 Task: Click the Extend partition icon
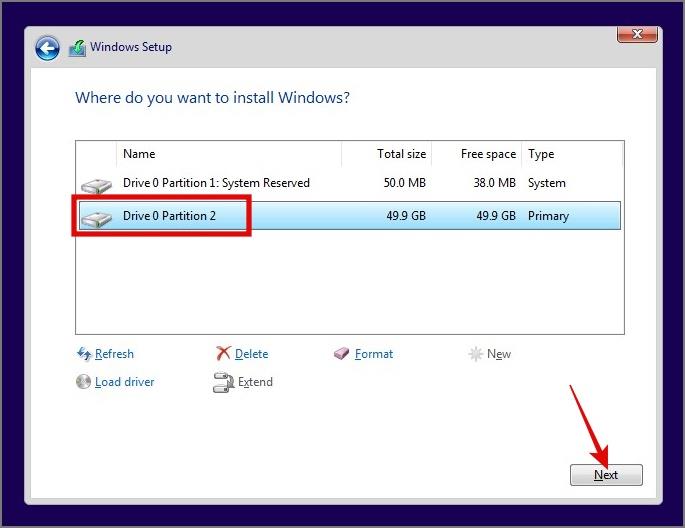[x=224, y=382]
